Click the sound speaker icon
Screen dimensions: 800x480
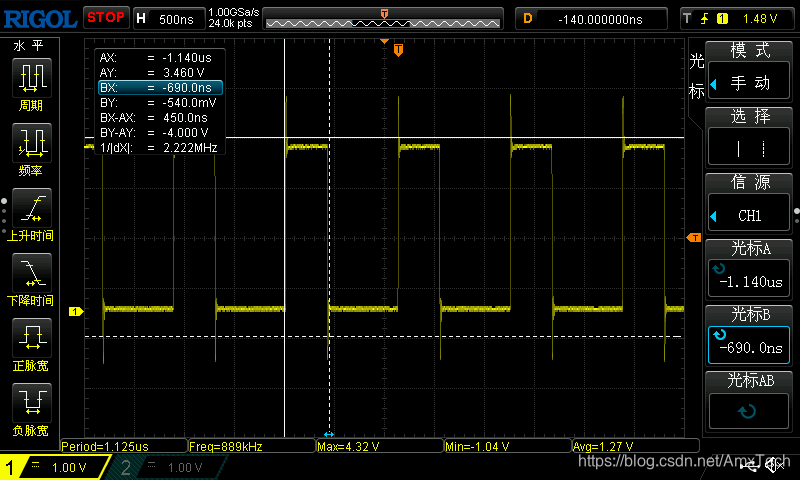coord(774,465)
